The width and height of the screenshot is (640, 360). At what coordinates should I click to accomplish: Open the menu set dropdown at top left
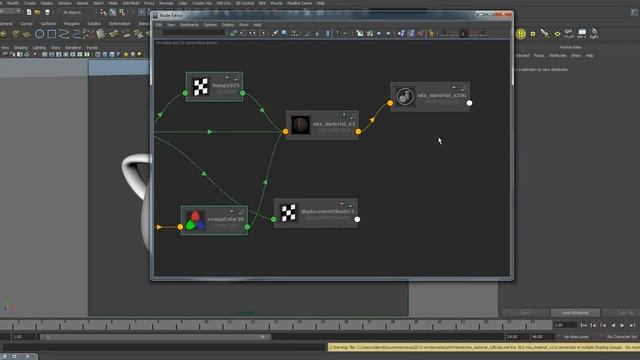click(x=11, y=11)
